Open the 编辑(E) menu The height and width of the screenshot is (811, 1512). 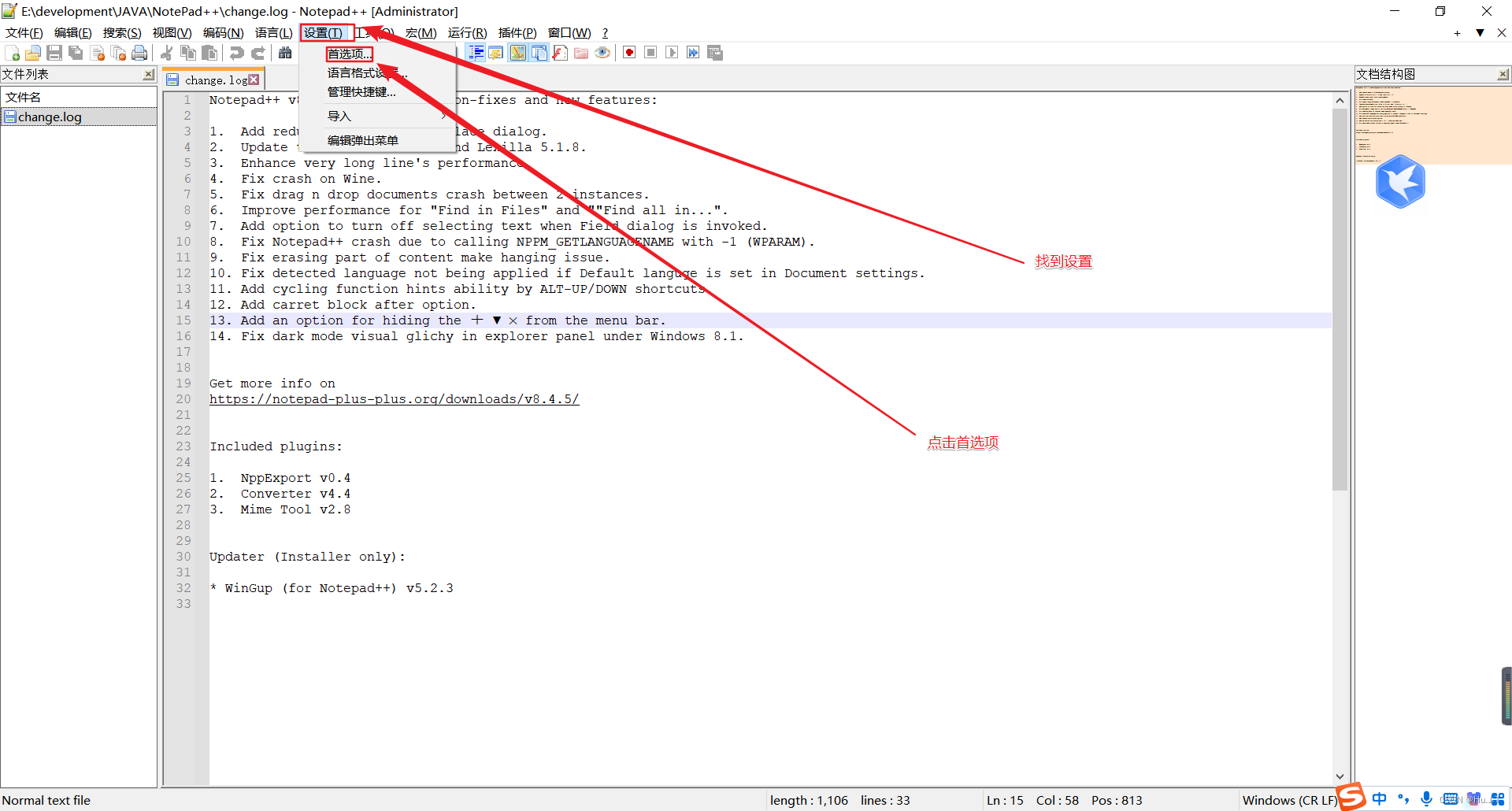73,33
